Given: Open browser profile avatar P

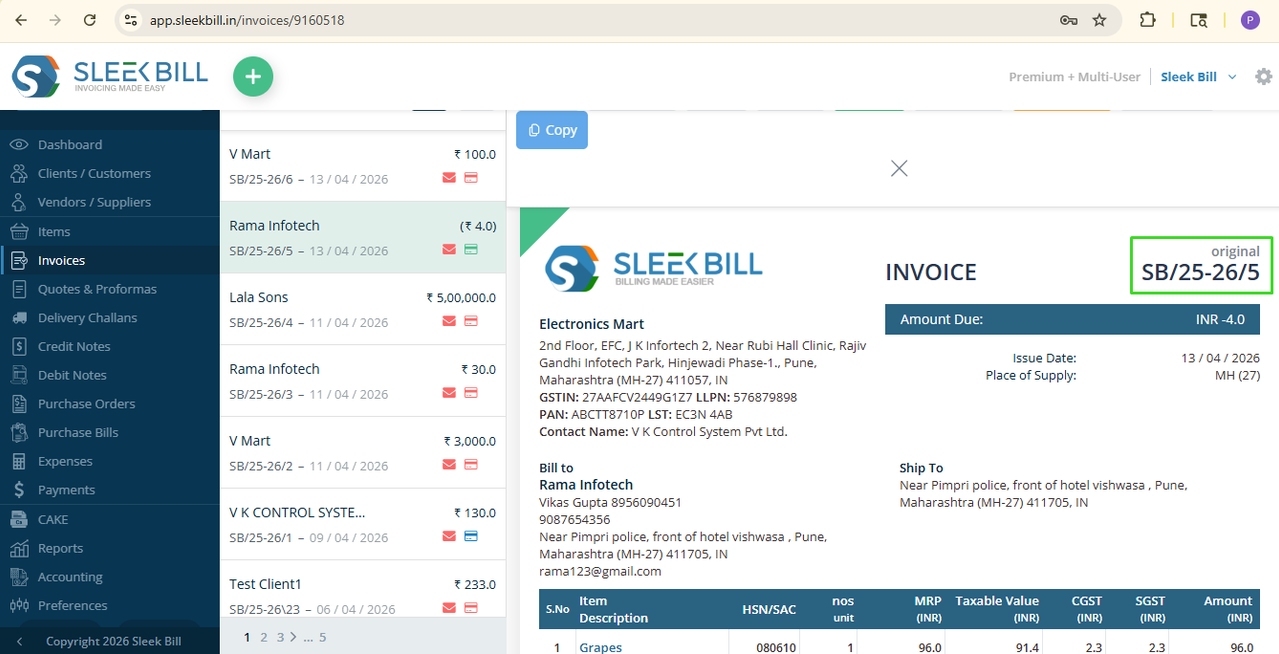Looking at the screenshot, I should tap(1250, 20).
